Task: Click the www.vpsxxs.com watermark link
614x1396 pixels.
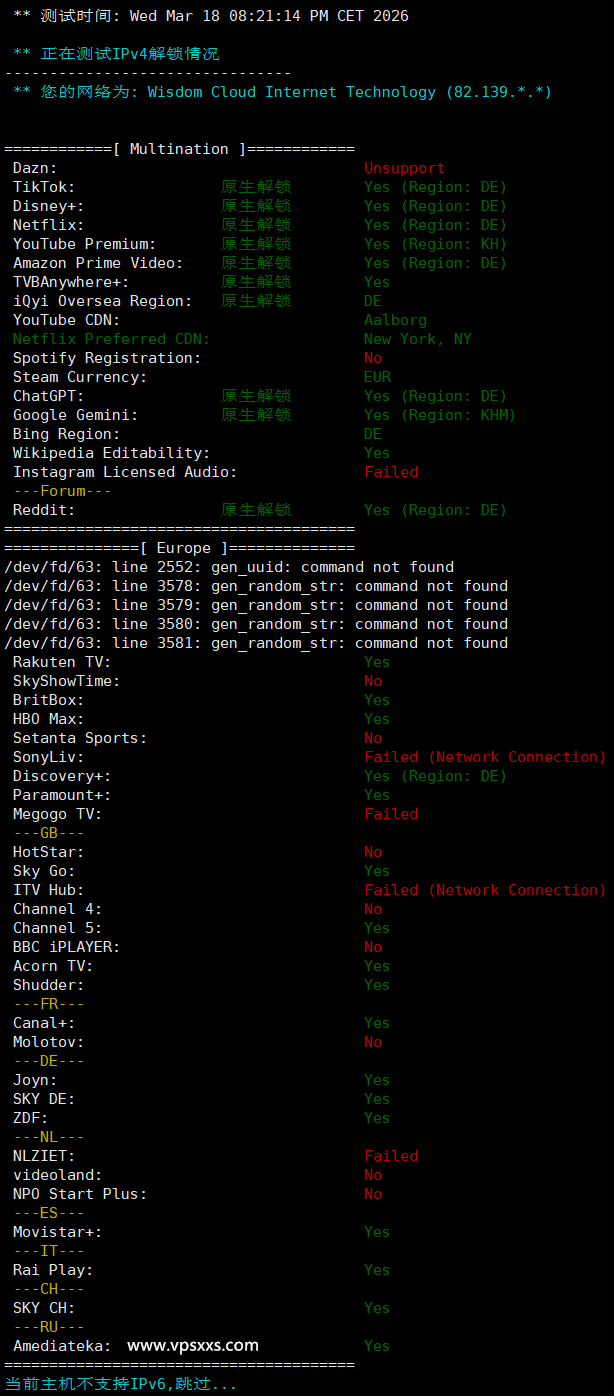Action: (193, 1345)
